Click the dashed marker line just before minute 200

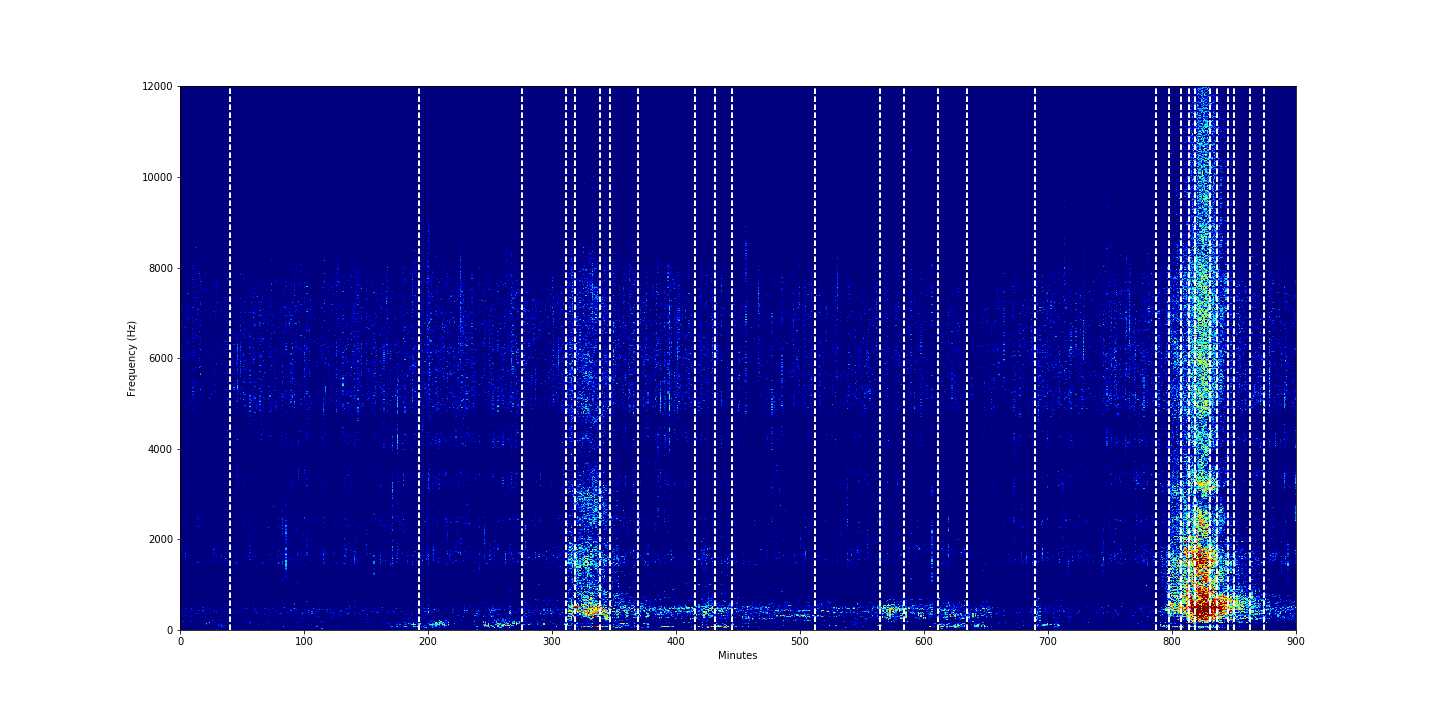point(419,358)
